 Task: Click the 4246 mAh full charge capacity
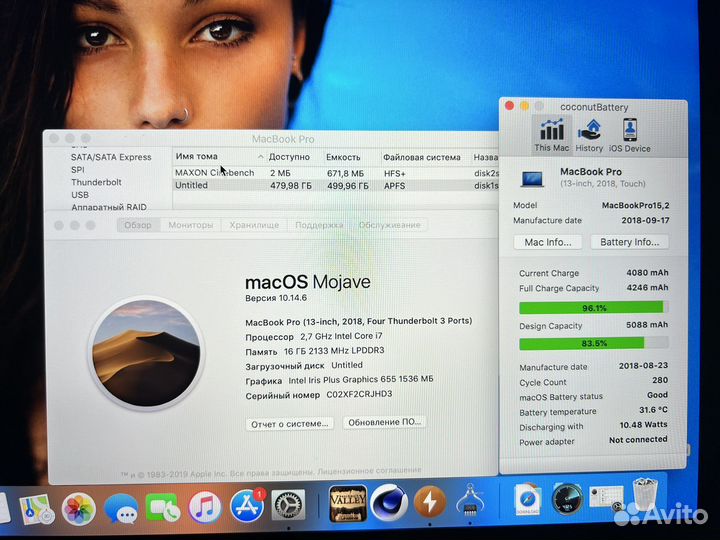point(647,288)
